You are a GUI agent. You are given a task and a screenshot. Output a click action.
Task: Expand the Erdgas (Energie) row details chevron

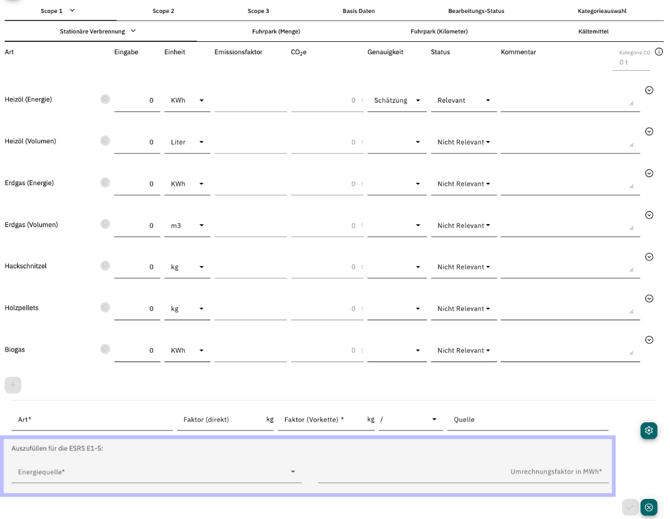click(x=649, y=173)
